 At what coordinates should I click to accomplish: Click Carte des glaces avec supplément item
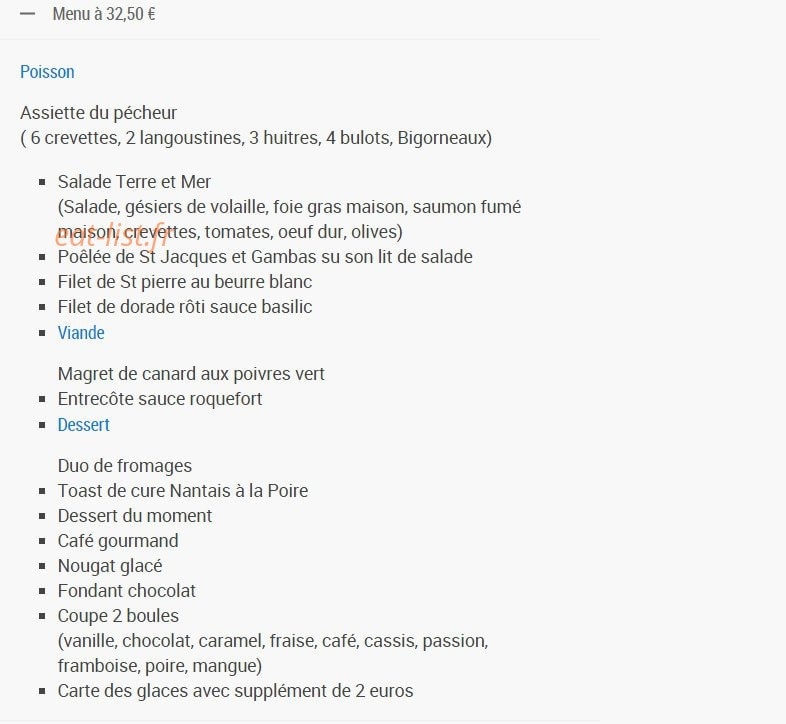pyautogui.click(x=236, y=691)
